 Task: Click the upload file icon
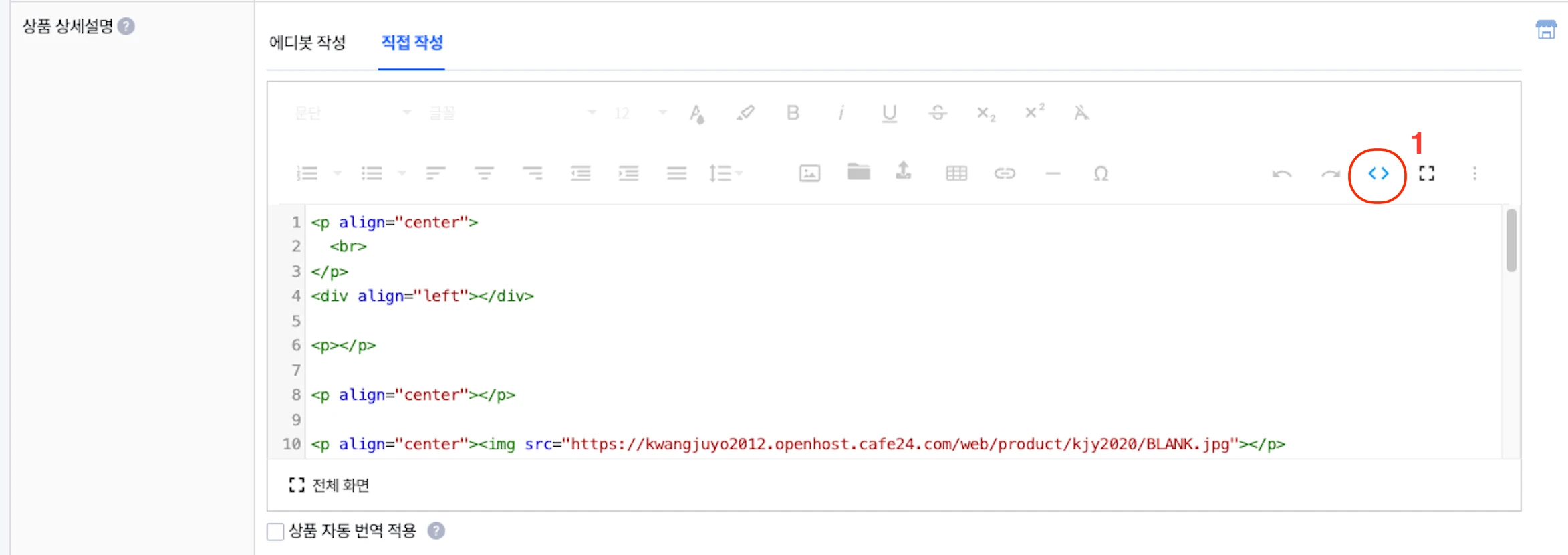903,171
